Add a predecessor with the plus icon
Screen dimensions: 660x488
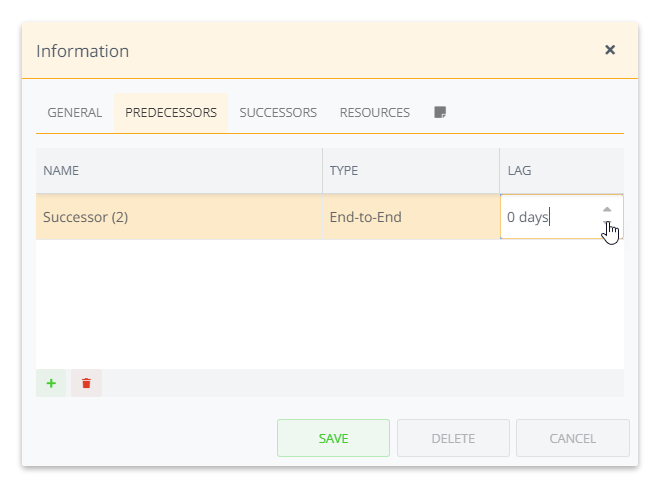(x=51, y=383)
